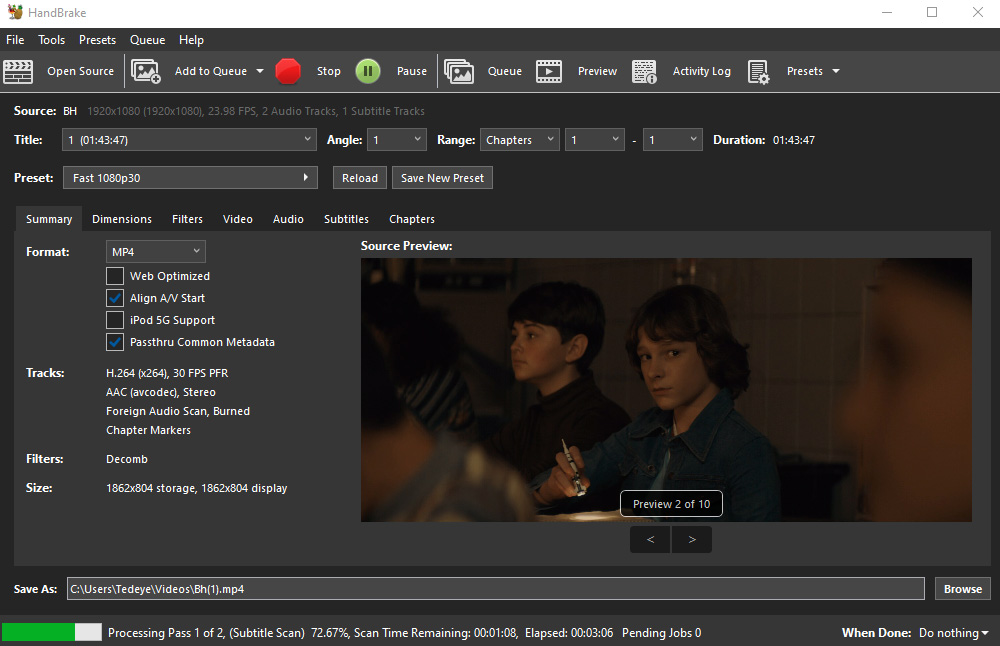Click the 'AAC (avcodec), Stereo' track text

(x=161, y=392)
